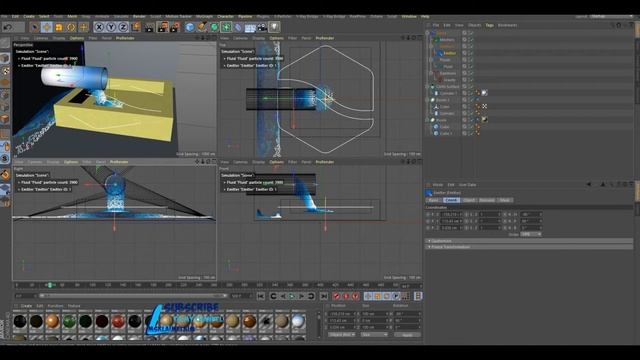Click ProRender in Top viewport menu
Screen dimensions: 640x360
[325, 38]
